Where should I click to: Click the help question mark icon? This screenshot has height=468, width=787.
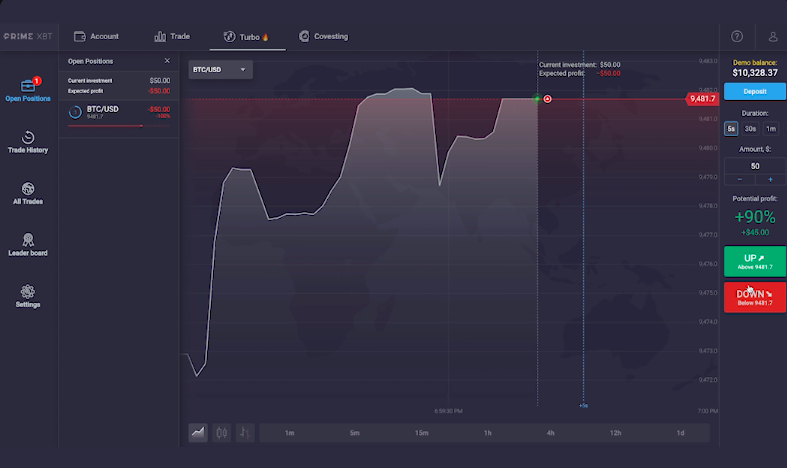(x=737, y=36)
